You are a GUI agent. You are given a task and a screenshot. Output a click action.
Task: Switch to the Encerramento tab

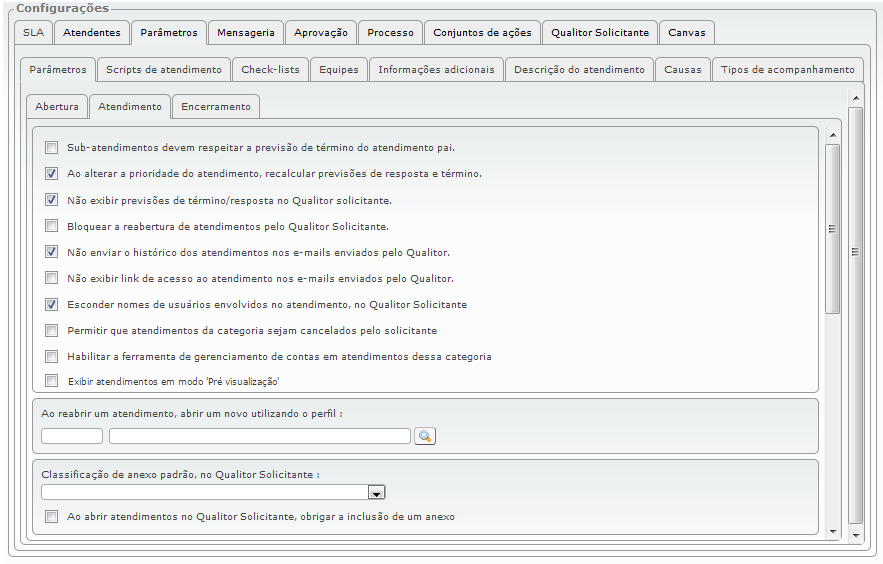pos(216,106)
